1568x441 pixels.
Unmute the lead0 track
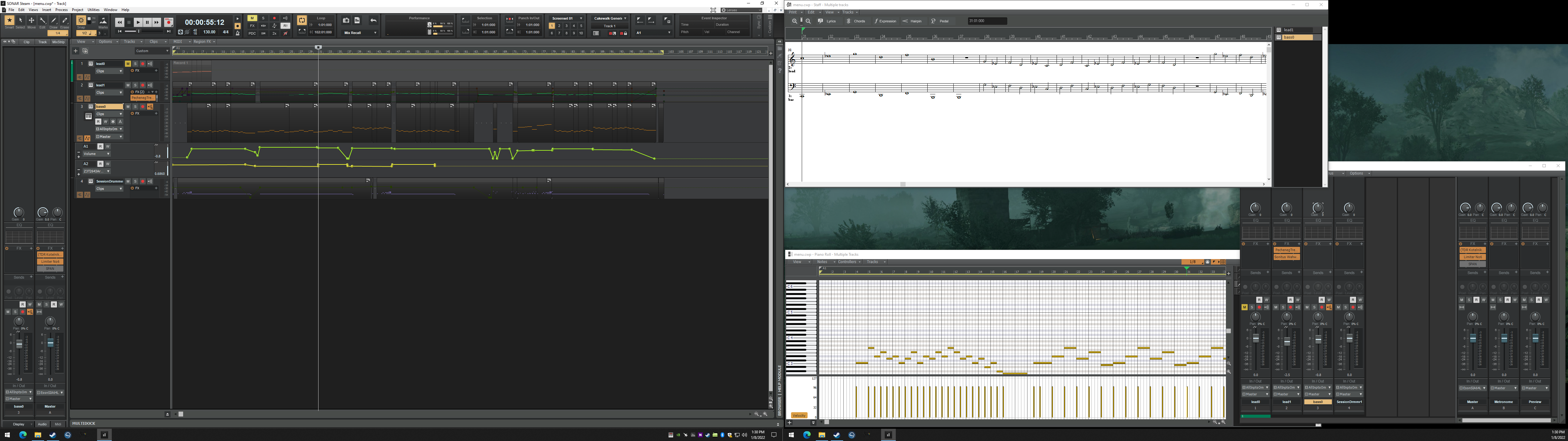click(x=128, y=63)
